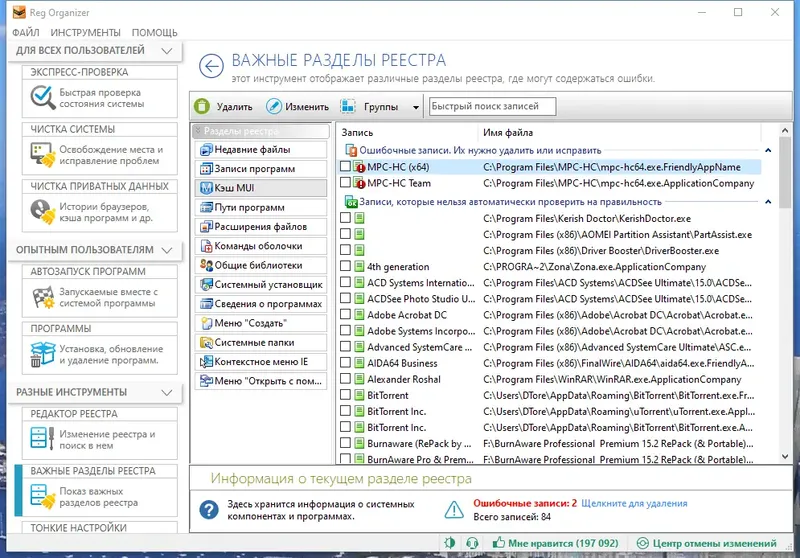This screenshot has width=800, height=558.
Task: Collapse Ошибочные записи group
Action: 768,150
